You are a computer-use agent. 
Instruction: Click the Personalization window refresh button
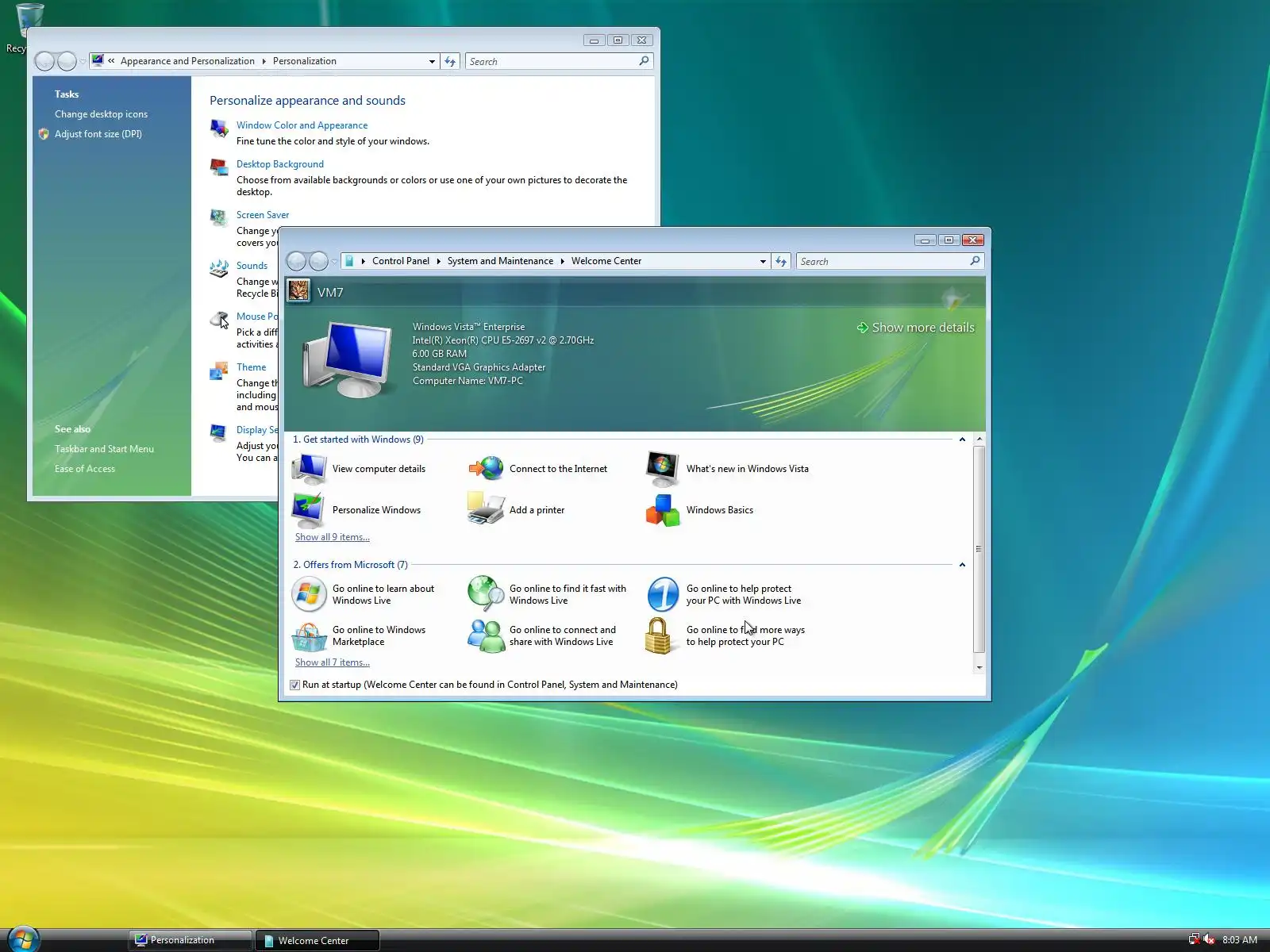(450, 61)
